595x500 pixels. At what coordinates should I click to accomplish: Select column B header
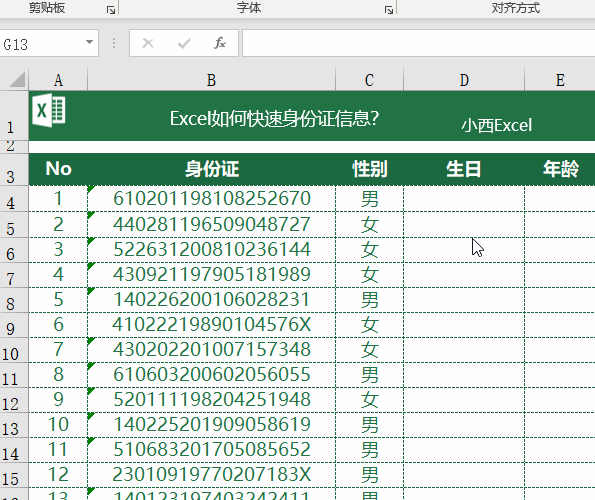point(211,80)
